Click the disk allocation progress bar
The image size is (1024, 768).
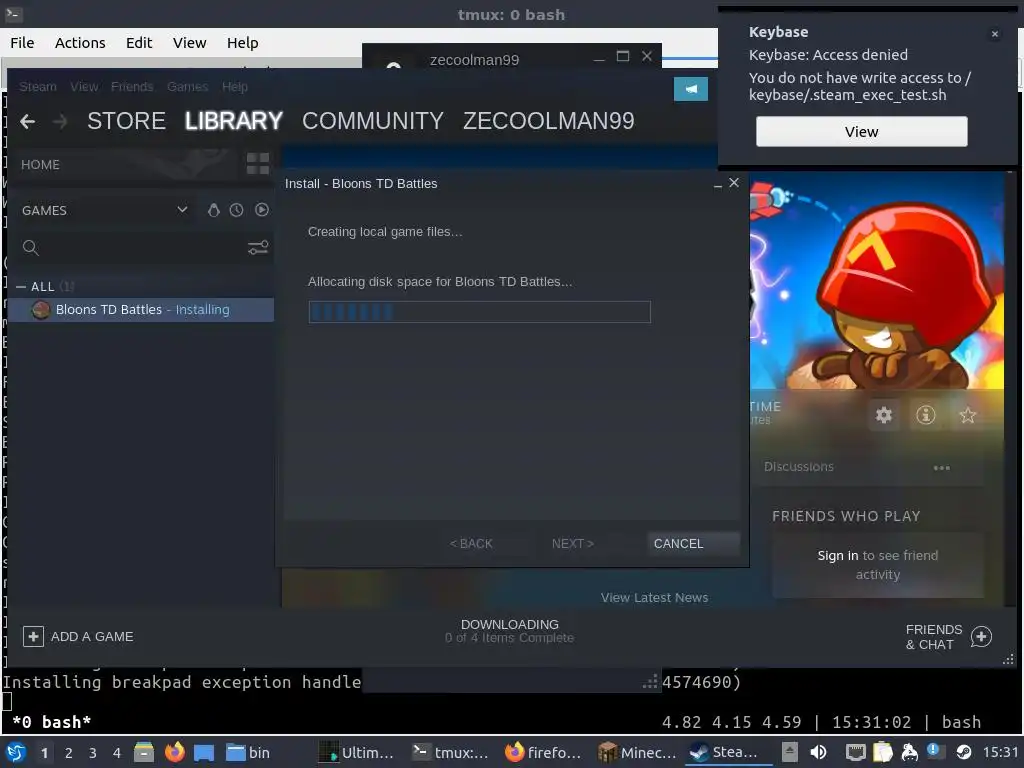pos(479,312)
